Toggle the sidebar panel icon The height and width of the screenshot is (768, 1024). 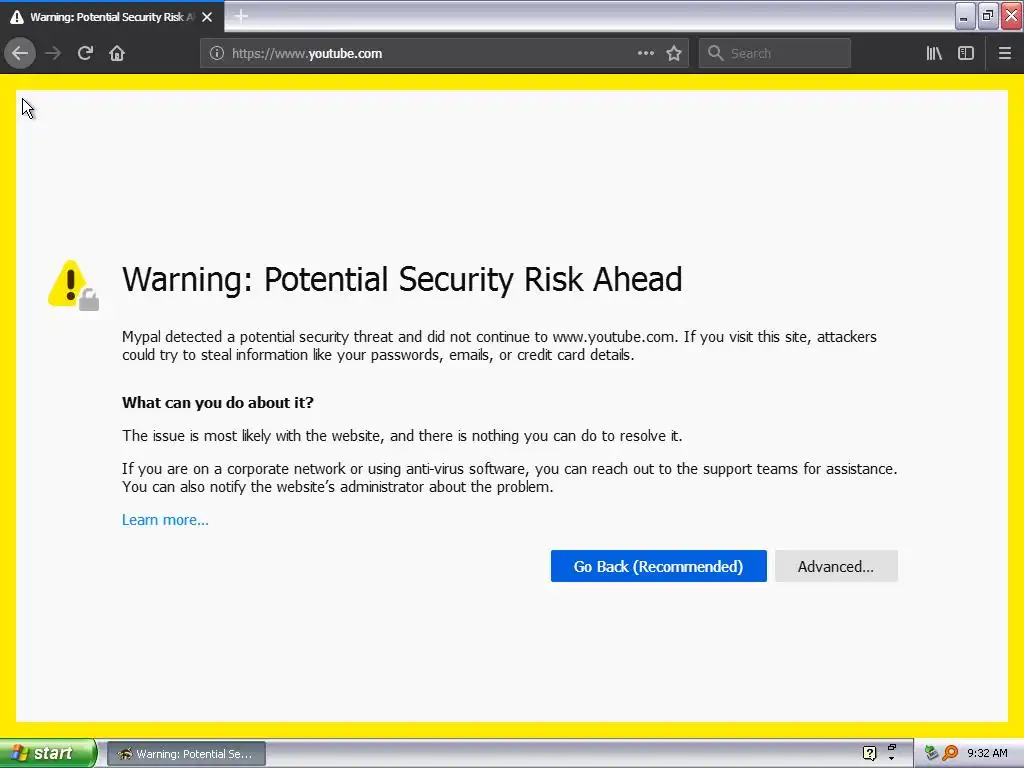966,54
